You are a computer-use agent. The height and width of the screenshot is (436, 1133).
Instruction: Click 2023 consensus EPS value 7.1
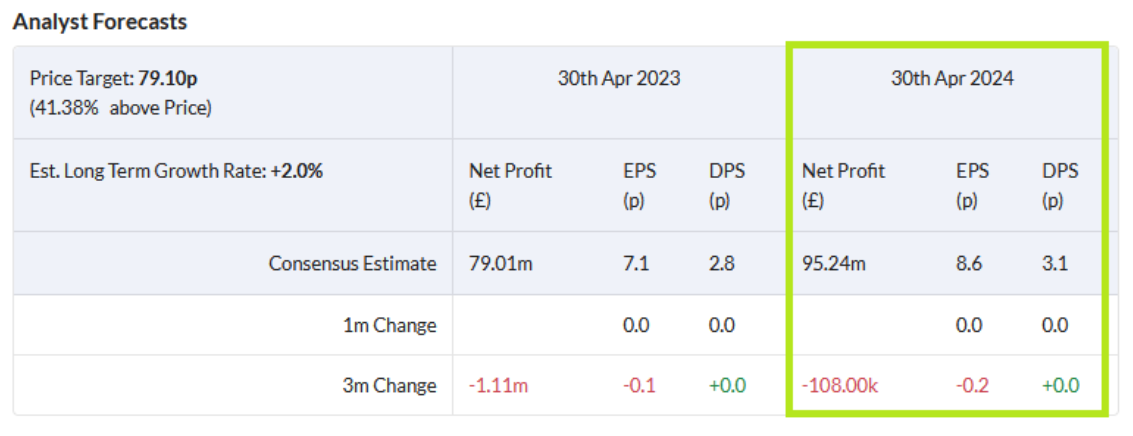tap(635, 264)
